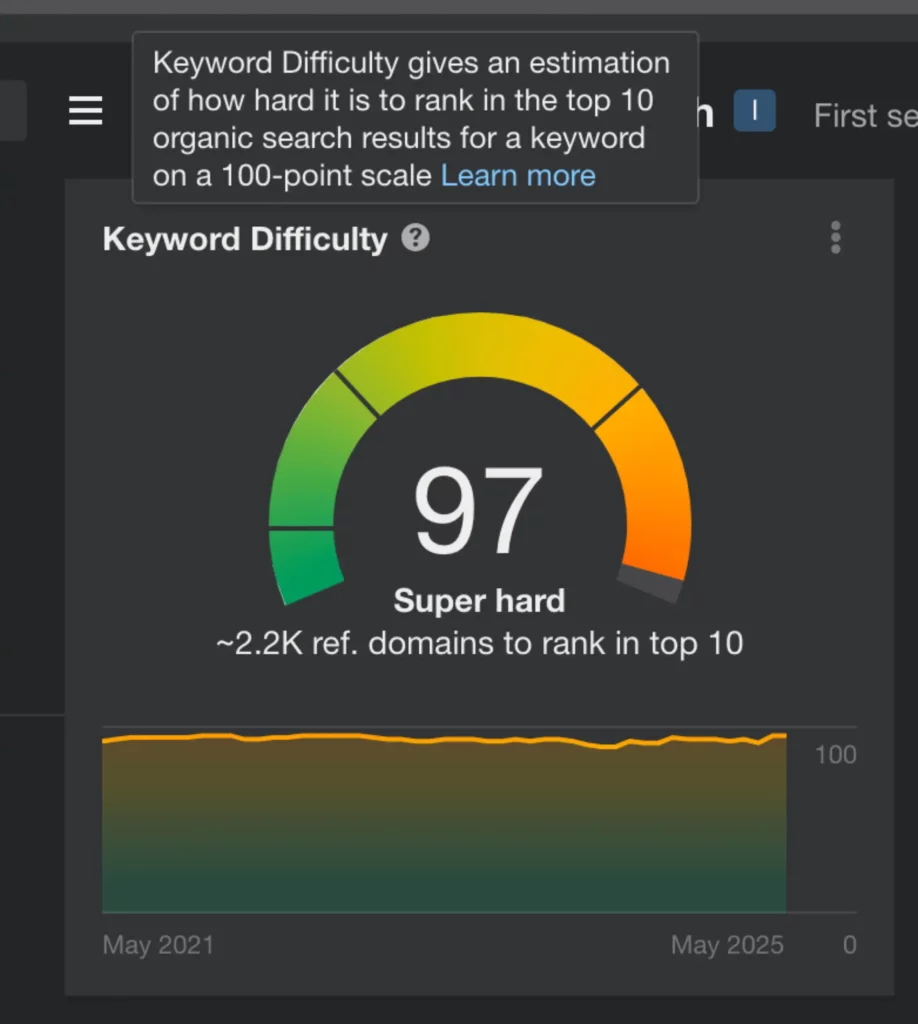918x1024 pixels.
Task: Click the May 2021 axis label
Action: point(158,945)
